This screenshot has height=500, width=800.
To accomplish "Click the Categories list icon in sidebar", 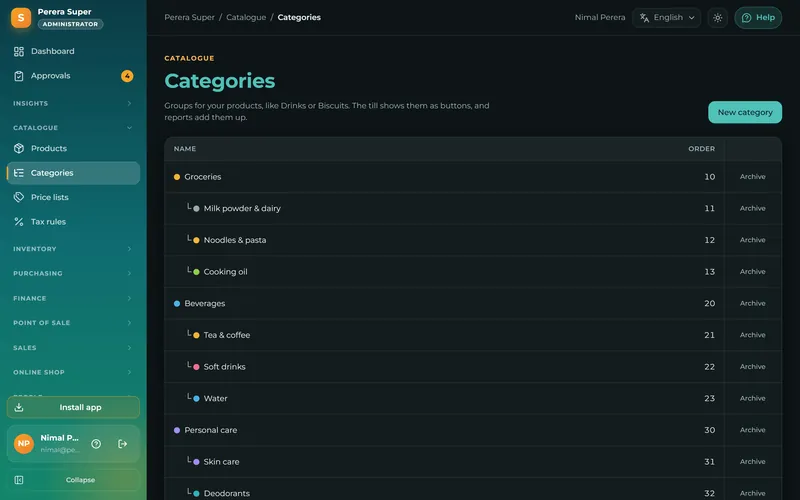I will [19, 173].
